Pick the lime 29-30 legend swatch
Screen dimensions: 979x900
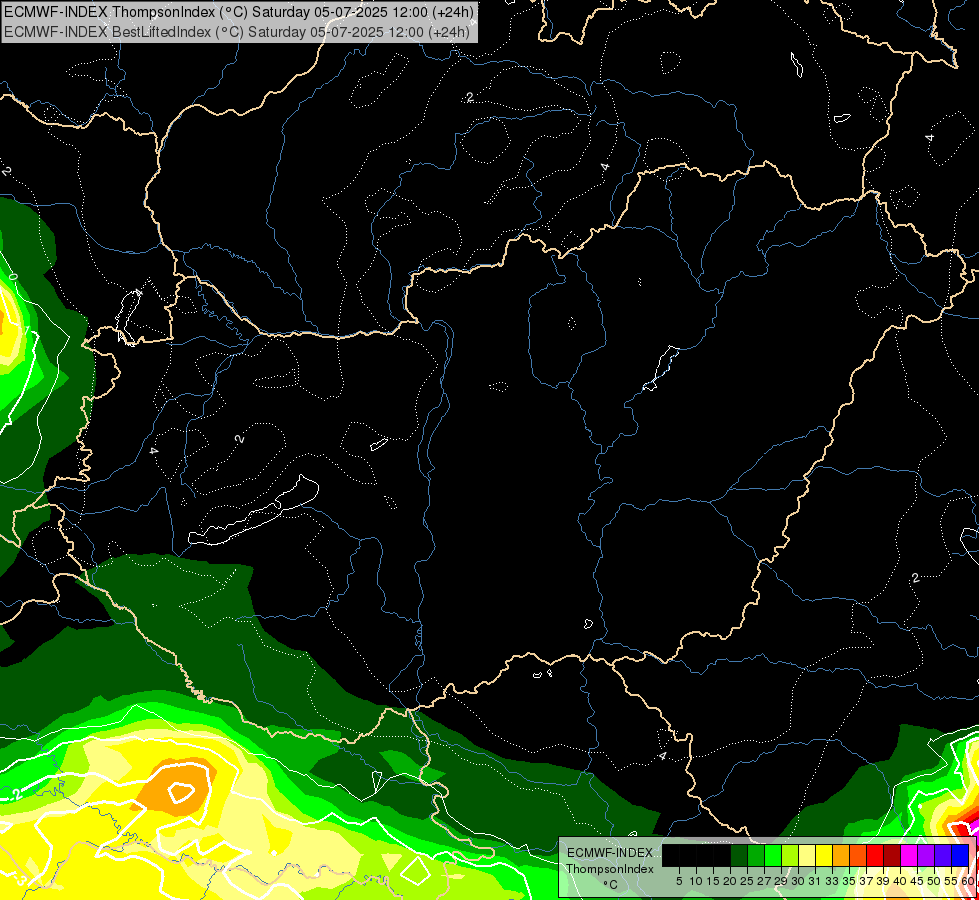pyautogui.click(x=790, y=855)
